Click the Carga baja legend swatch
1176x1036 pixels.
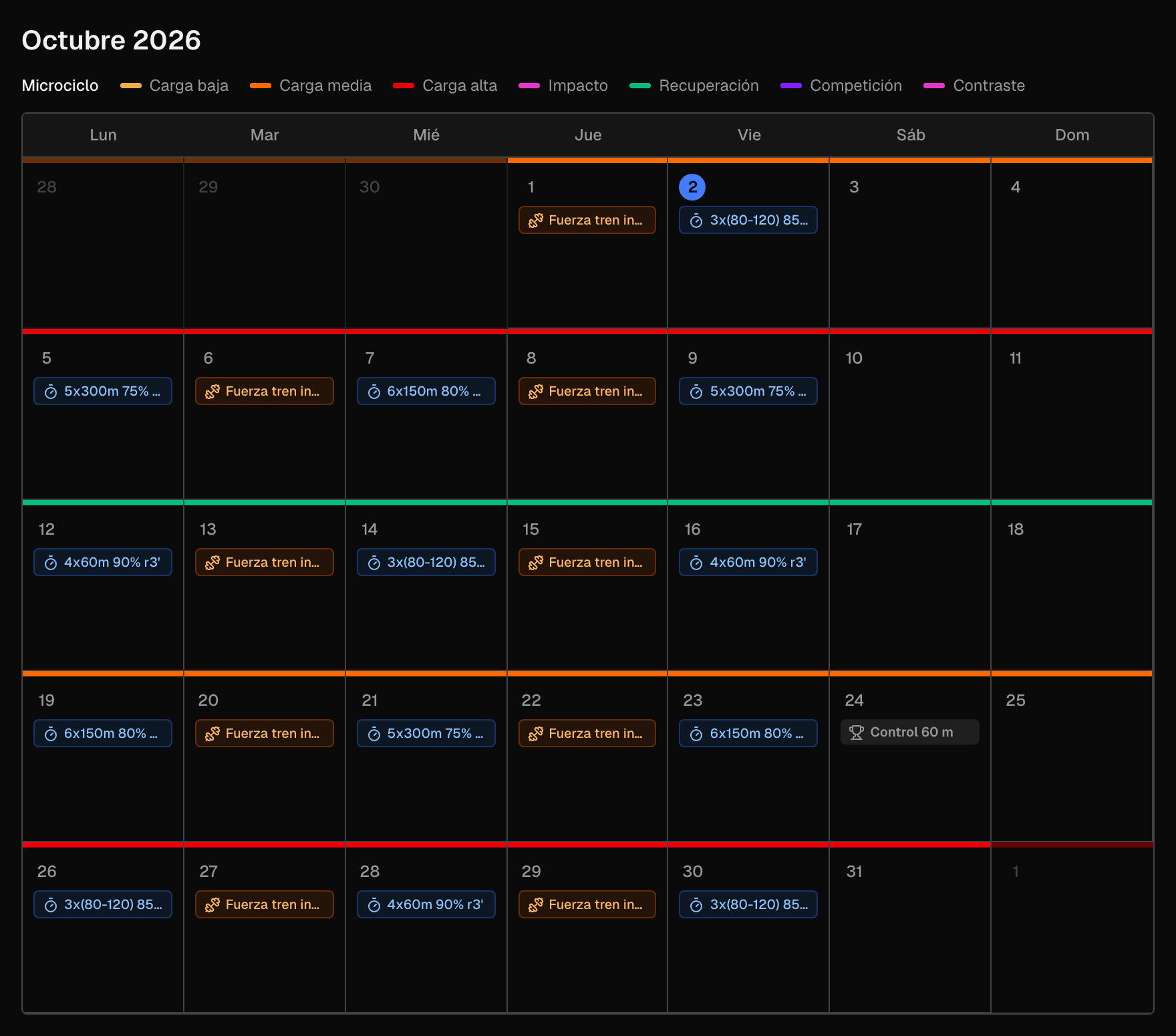(x=131, y=86)
